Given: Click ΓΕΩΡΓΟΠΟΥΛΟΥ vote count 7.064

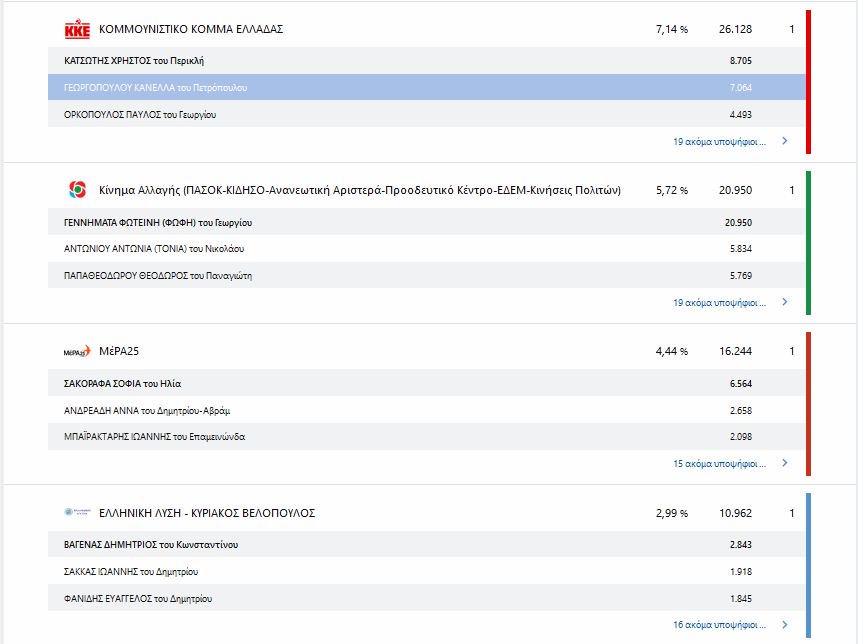Looking at the screenshot, I should coord(741,88).
